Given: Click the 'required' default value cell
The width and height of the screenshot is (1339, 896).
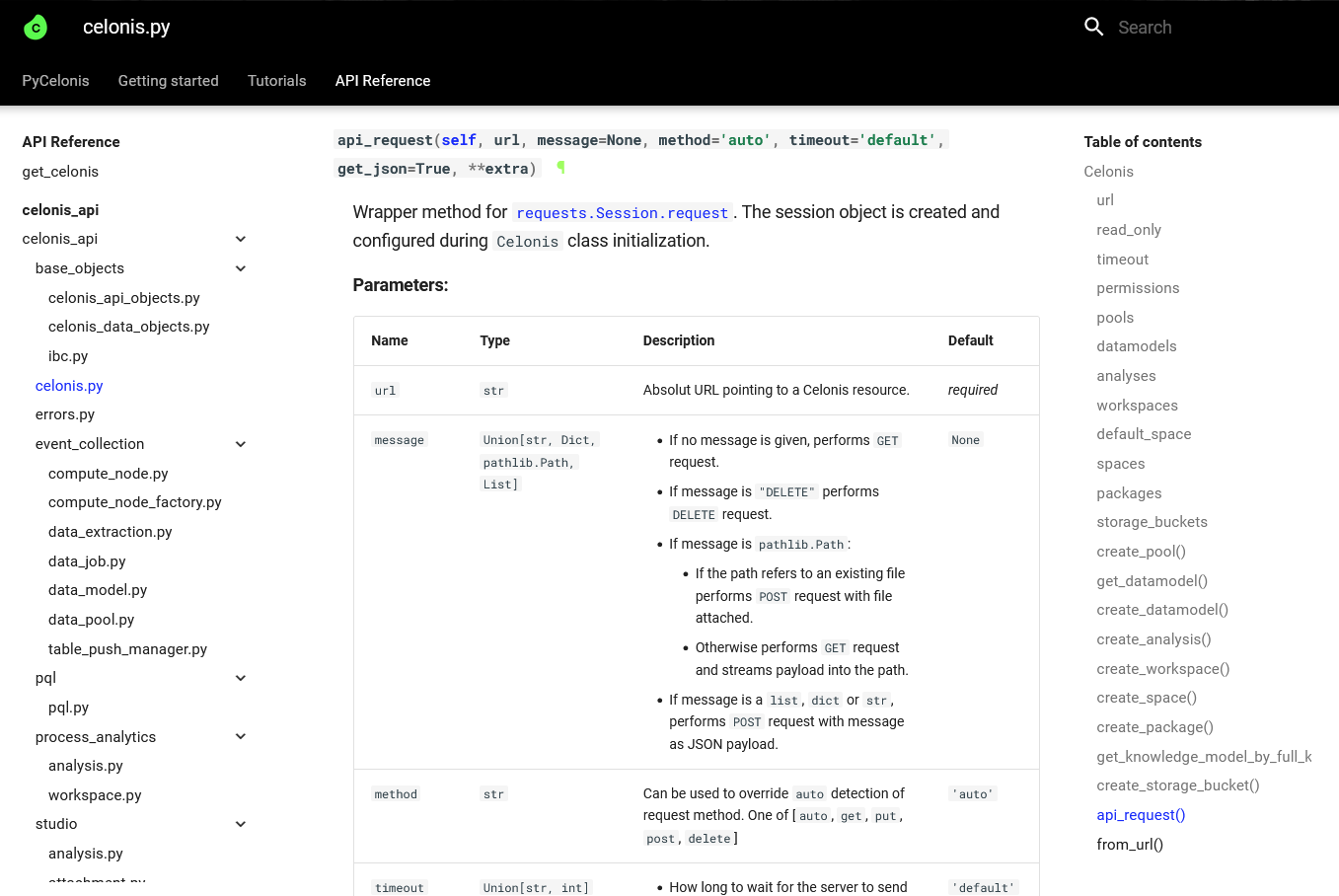Looking at the screenshot, I should (x=973, y=390).
